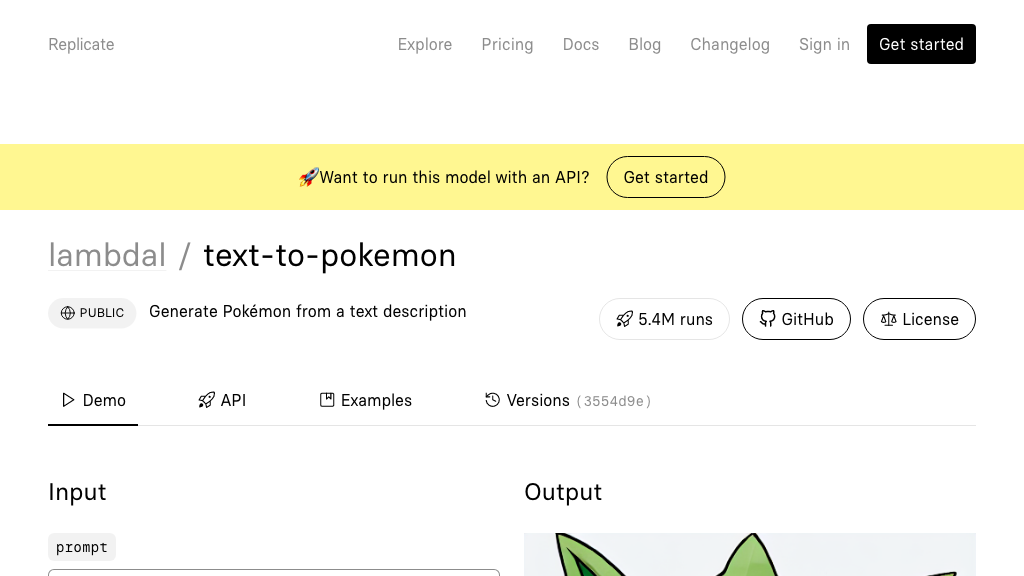Click the prompt input field
1024x576 pixels.
(274, 574)
